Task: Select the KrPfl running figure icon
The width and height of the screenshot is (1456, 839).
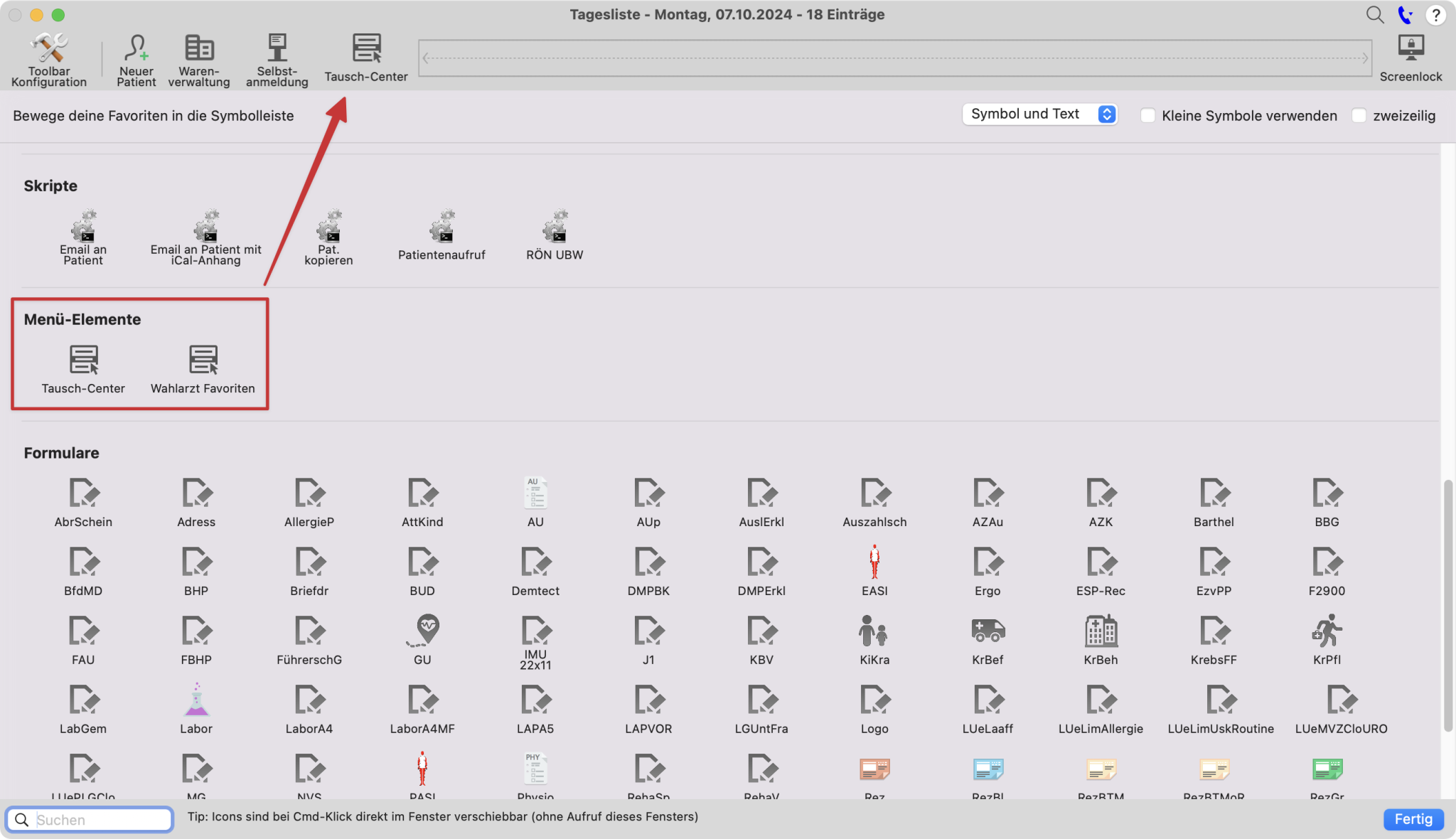Action: (1327, 640)
